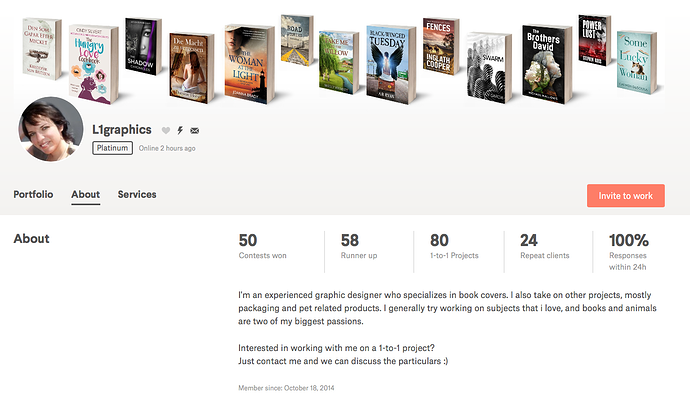The image size is (690, 403).
Task: Click the envelope message icon
Action: 194,131
